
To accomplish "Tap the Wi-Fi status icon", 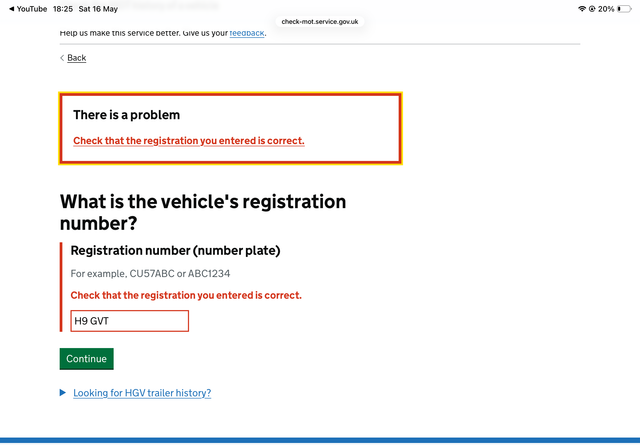I will 582,9.
